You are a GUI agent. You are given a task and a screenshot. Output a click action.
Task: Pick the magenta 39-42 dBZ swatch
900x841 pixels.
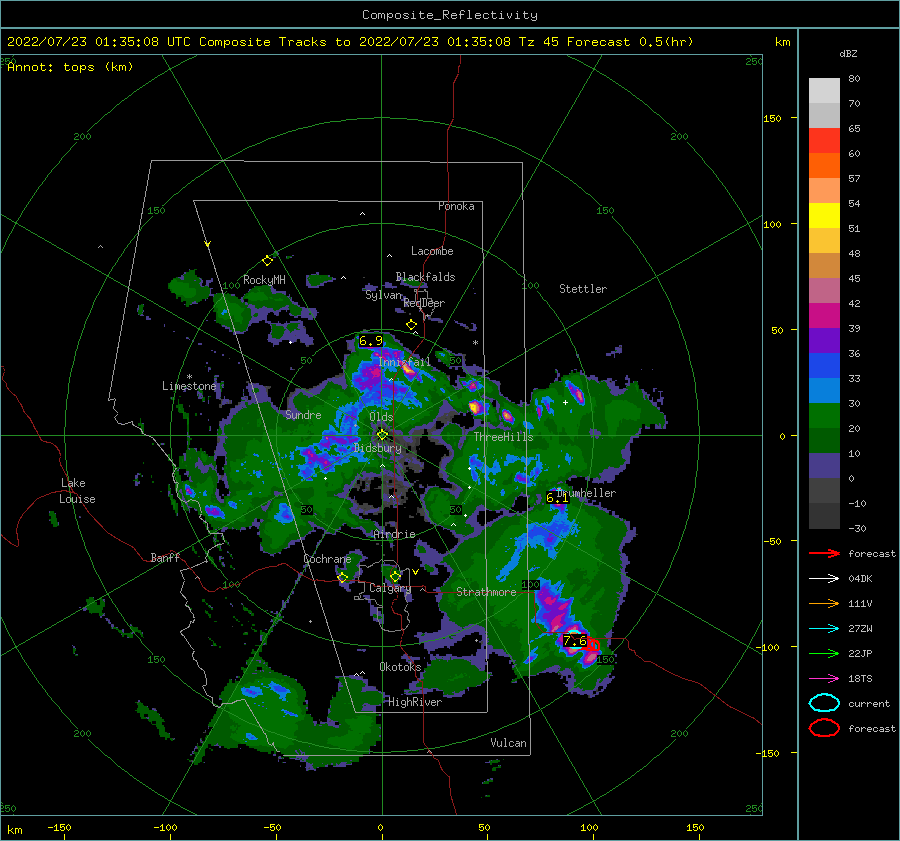coord(824,315)
